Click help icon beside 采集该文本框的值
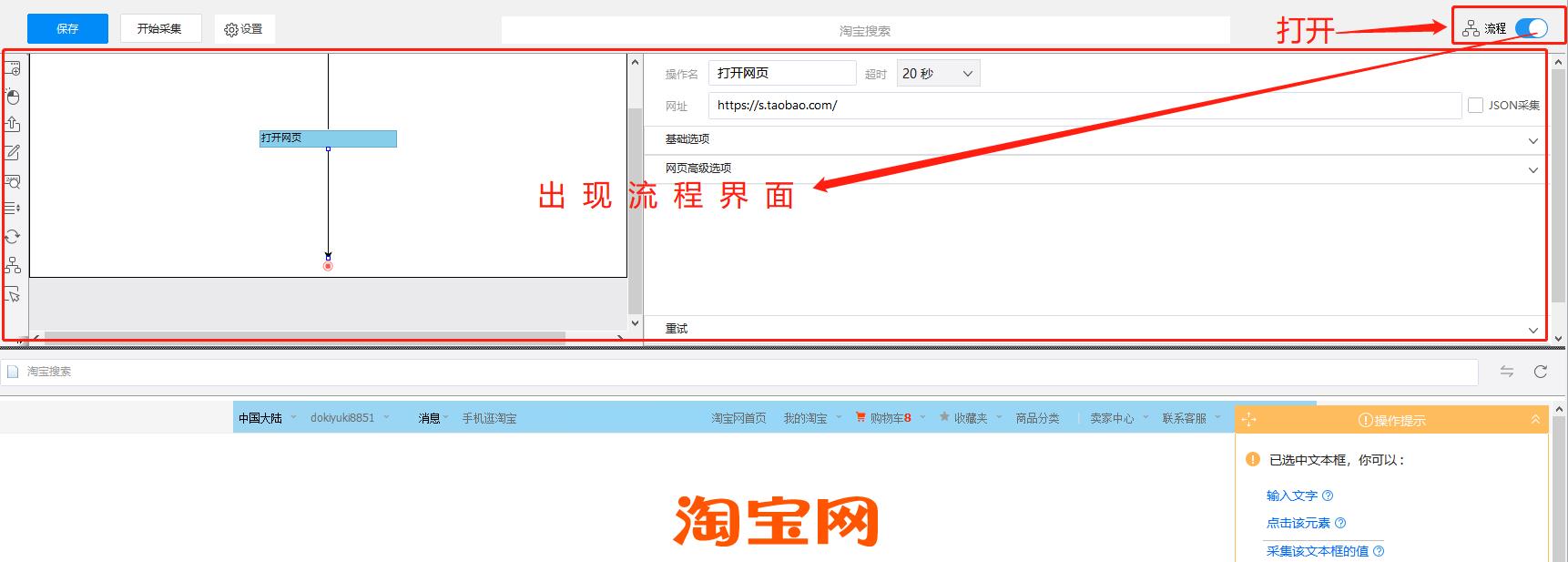 click(x=1379, y=551)
